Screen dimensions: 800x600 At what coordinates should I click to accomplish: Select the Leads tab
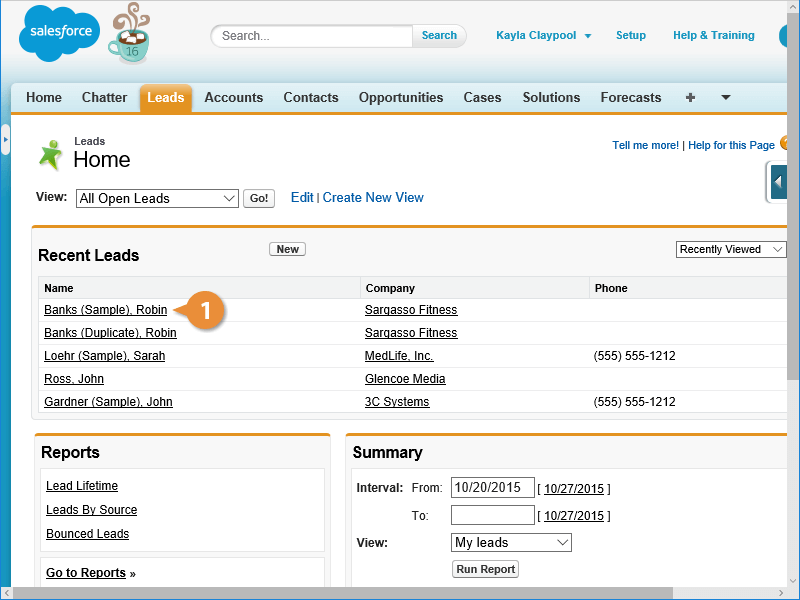point(166,97)
